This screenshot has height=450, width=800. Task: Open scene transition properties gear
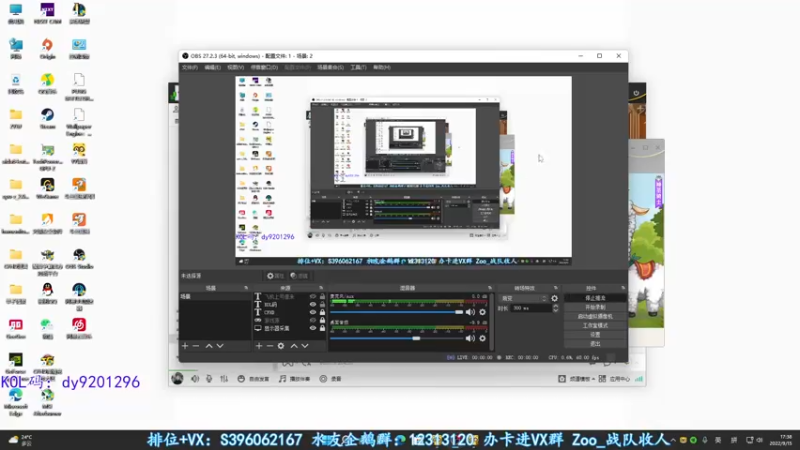tap(555, 298)
